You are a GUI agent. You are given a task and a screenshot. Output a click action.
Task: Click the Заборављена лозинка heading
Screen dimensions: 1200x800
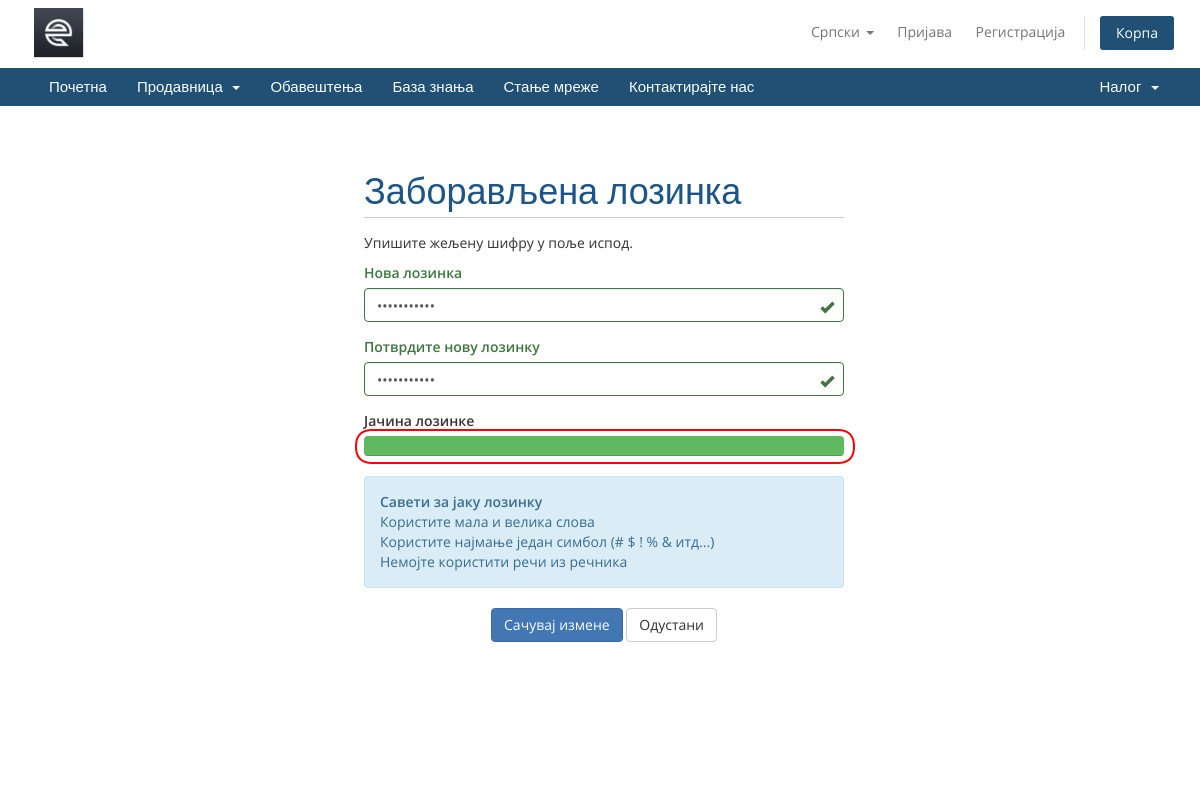552,191
